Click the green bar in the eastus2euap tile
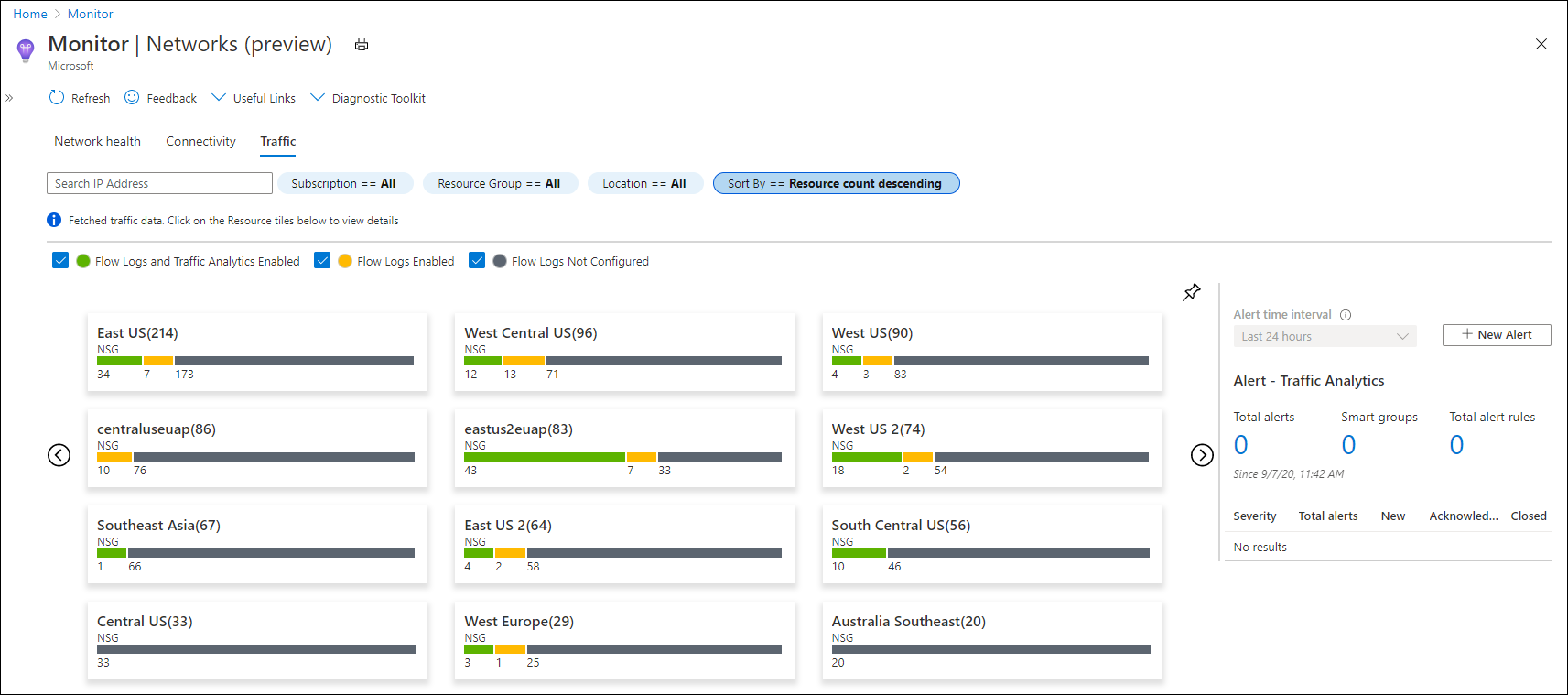The image size is (1568, 695). click(x=544, y=456)
